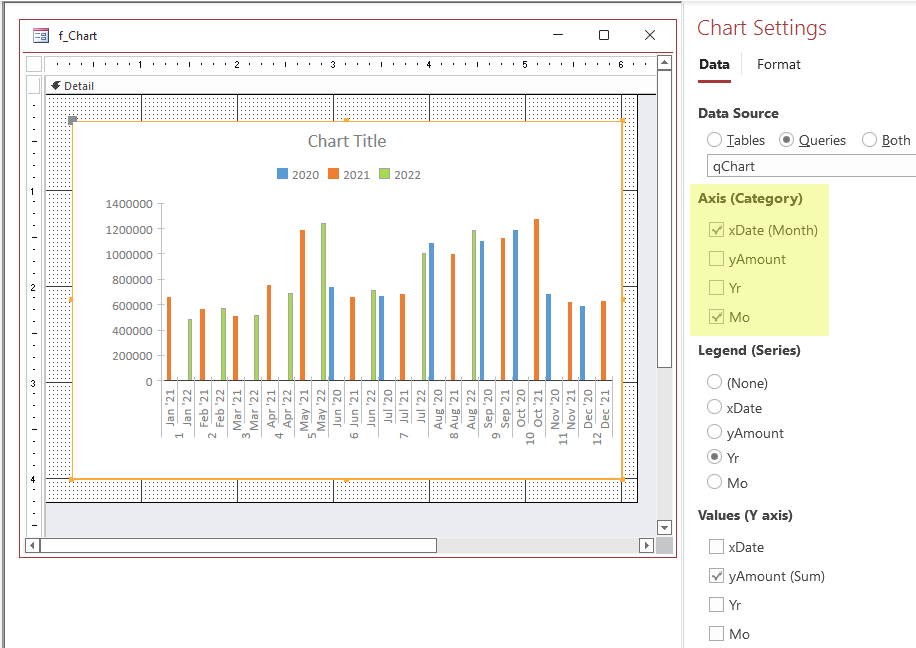Select the Mo radio button under Legend (Series)

click(714, 482)
